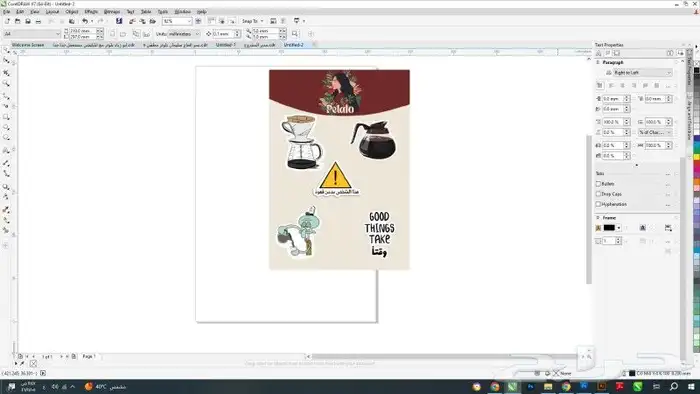Image resolution: width=700 pixels, height=394 pixels.
Task: Collapse the Frame section
Action: (x=598, y=217)
